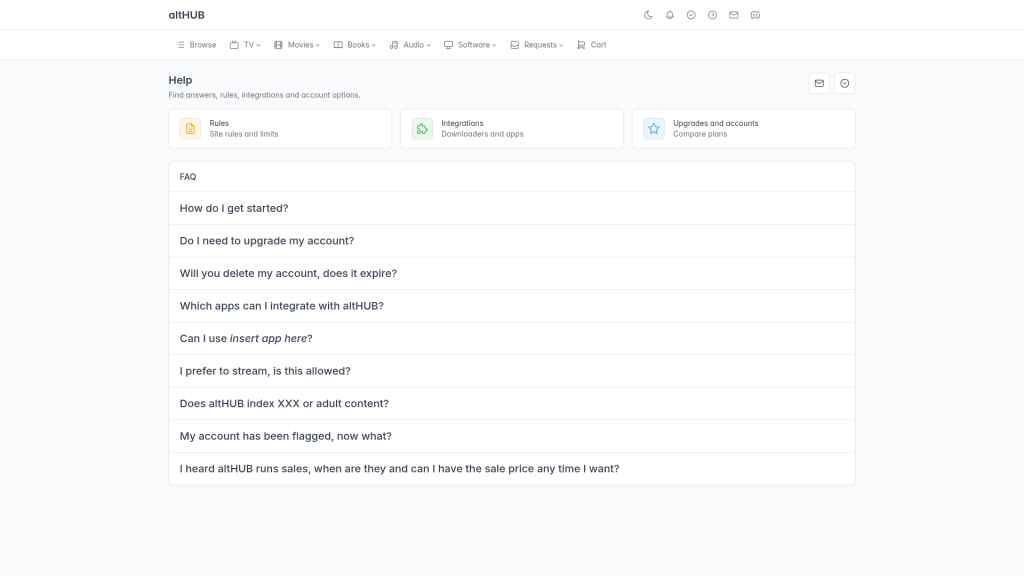This screenshot has height=576, width=1024.
Task: Expand 'Do I need to upgrade my account?'
Action: (512, 241)
